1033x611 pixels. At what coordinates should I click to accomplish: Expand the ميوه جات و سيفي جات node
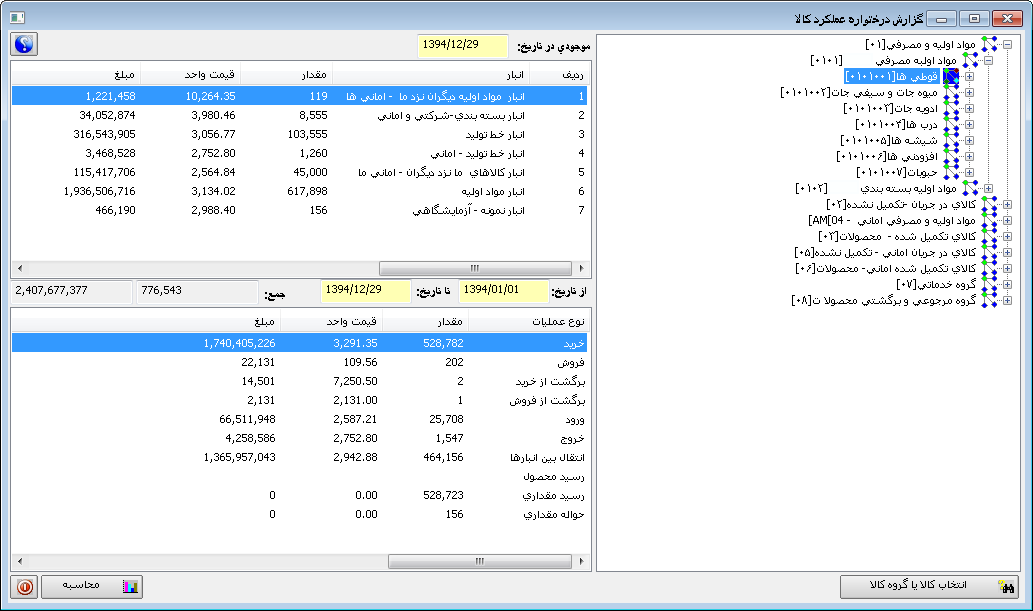point(968,92)
